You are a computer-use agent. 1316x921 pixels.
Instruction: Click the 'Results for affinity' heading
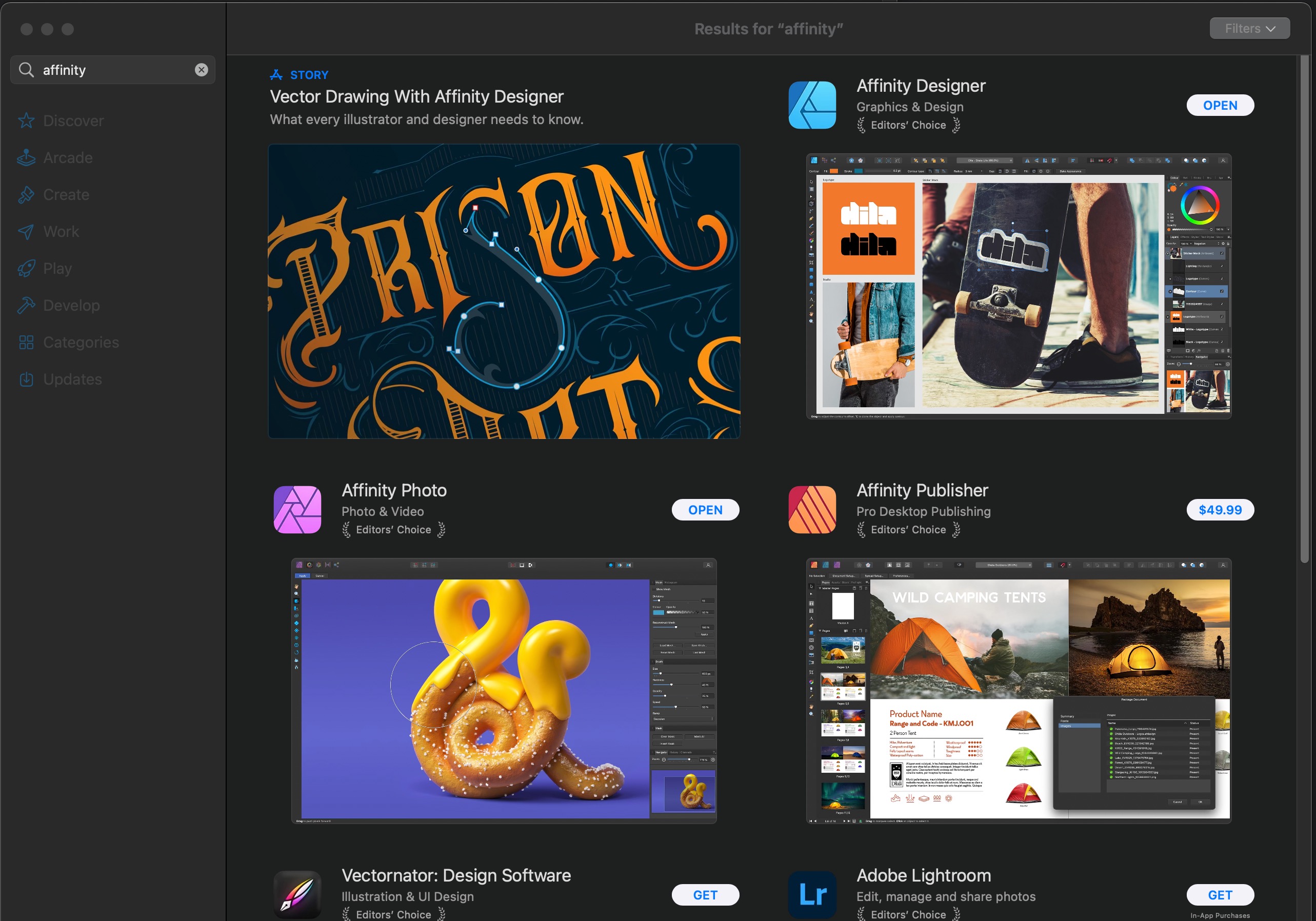coord(768,29)
